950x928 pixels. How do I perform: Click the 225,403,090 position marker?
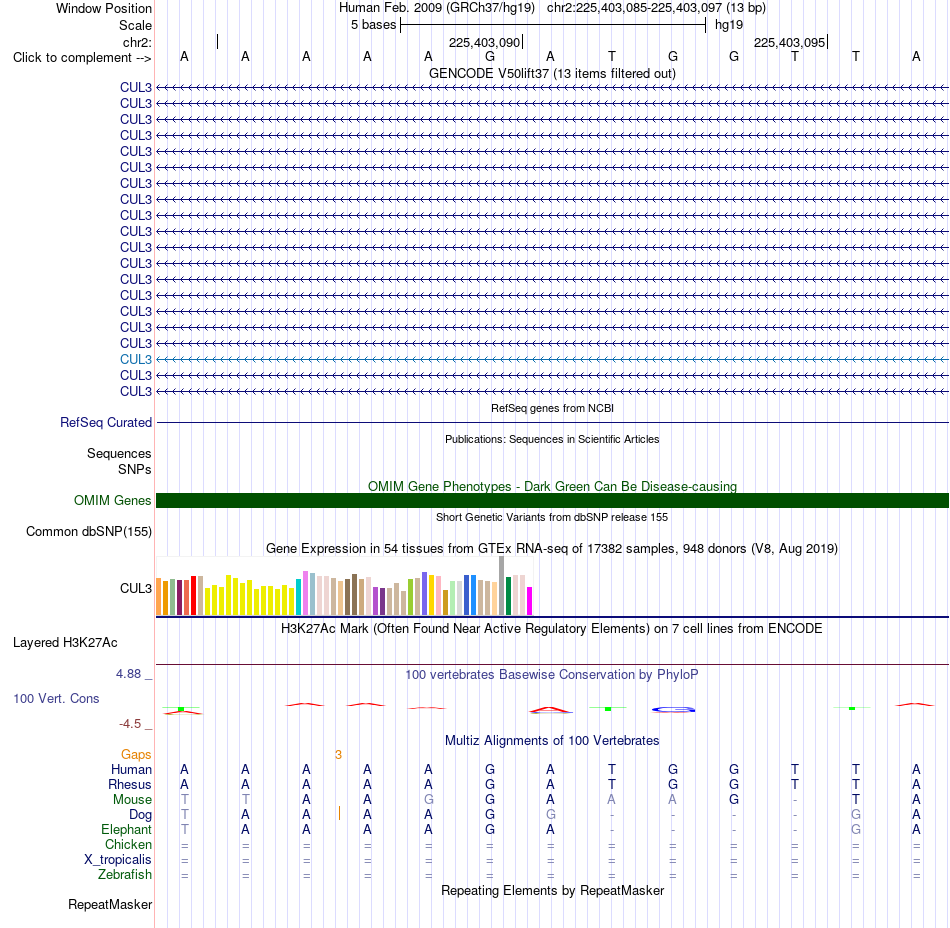485,42
